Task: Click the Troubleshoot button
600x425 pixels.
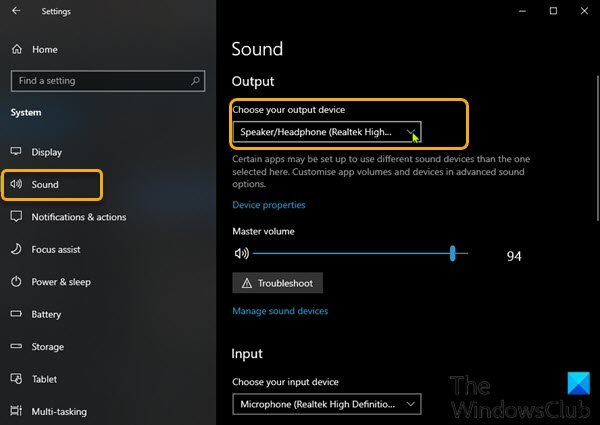Action: point(278,283)
